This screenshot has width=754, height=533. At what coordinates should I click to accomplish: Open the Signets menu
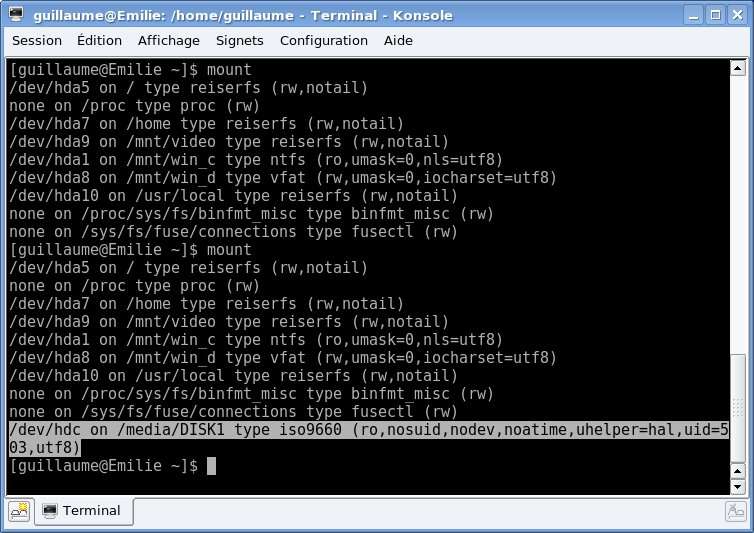click(x=239, y=40)
